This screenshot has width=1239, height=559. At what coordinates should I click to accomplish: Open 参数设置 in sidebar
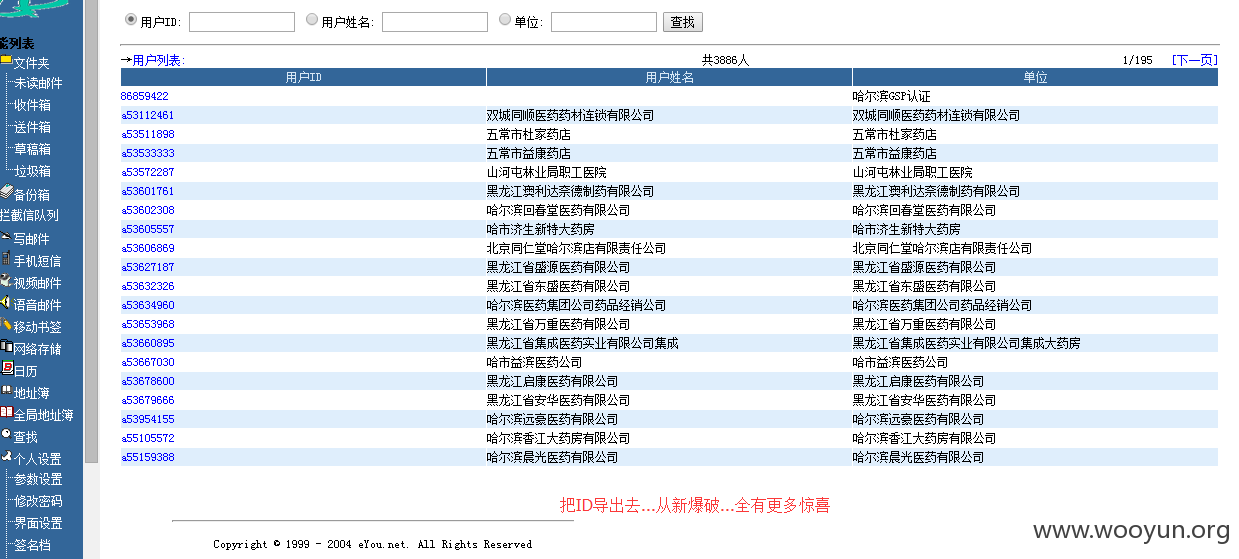pos(38,479)
